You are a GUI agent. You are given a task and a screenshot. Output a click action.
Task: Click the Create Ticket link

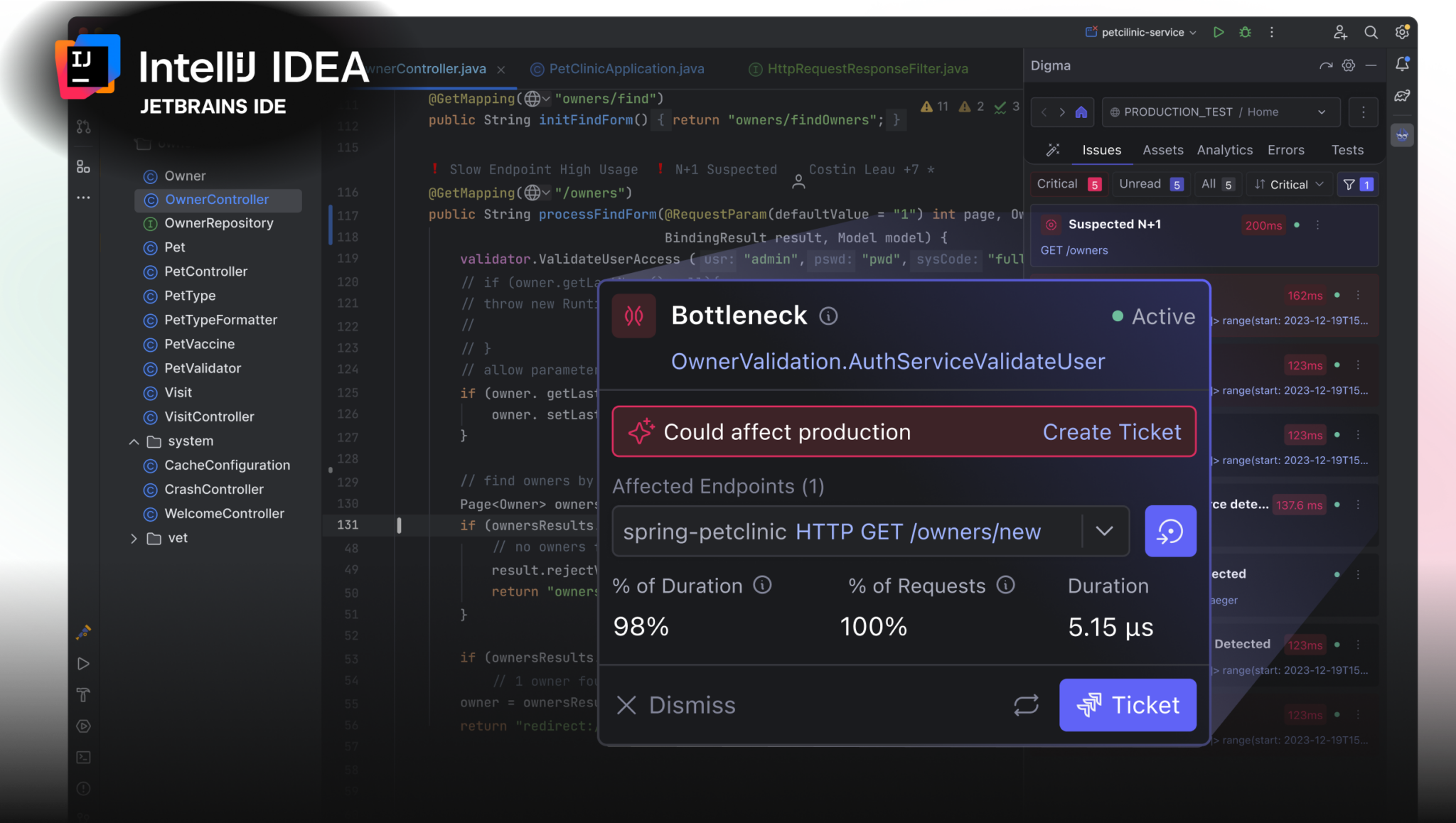pos(1111,432)
